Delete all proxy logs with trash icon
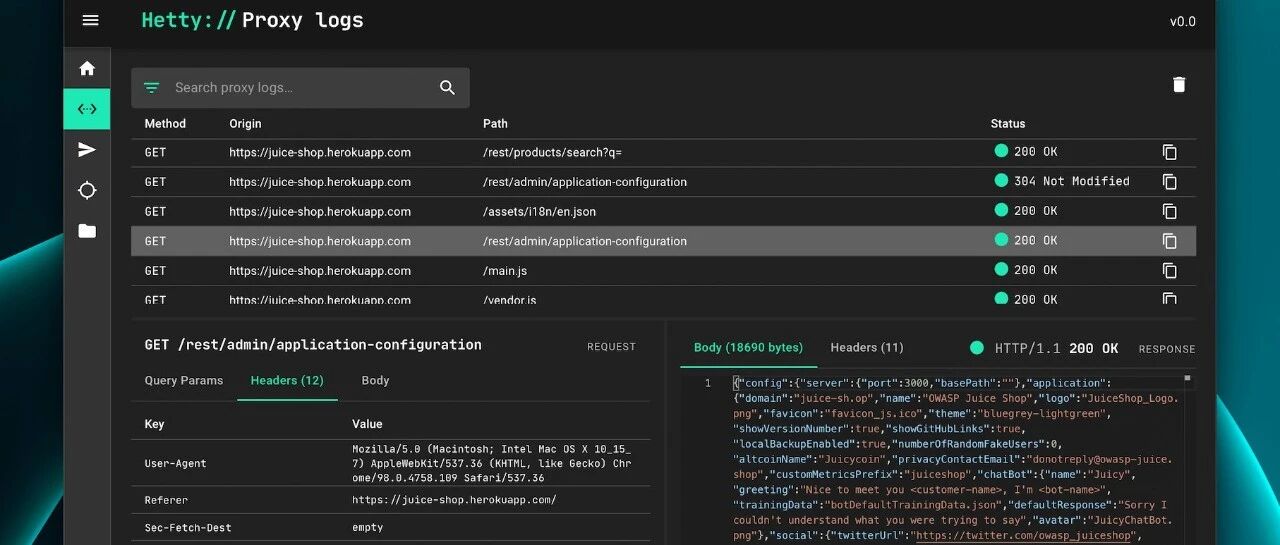1280x545 pixels. [1179, 85]
